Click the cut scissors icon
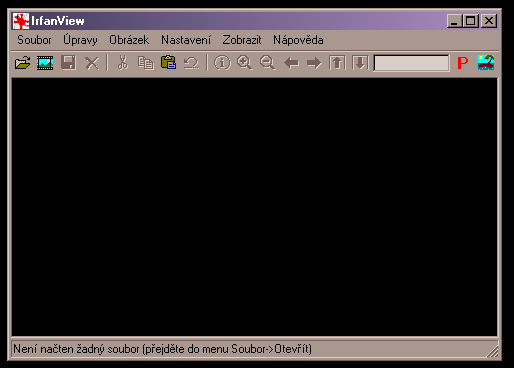The width and height of the screenshot is (514, 368). pos(123,63)
